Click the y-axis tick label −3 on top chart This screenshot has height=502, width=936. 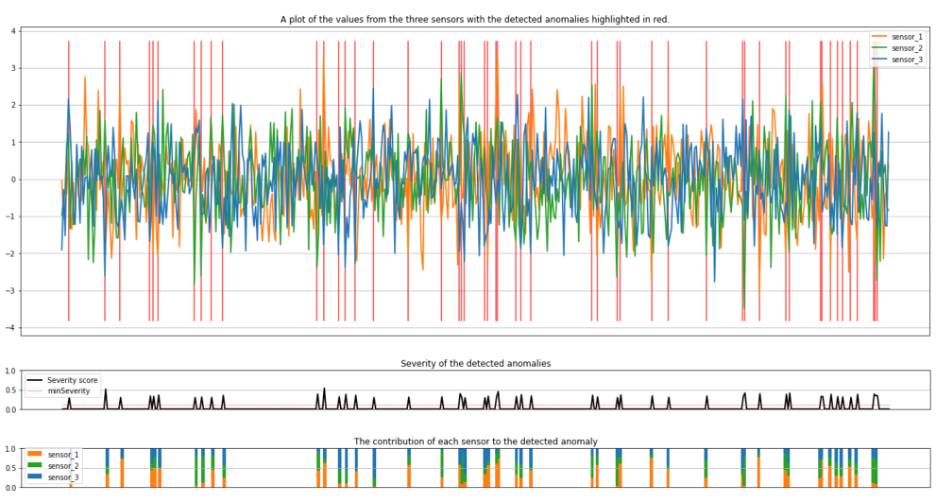tap(11, 291)
